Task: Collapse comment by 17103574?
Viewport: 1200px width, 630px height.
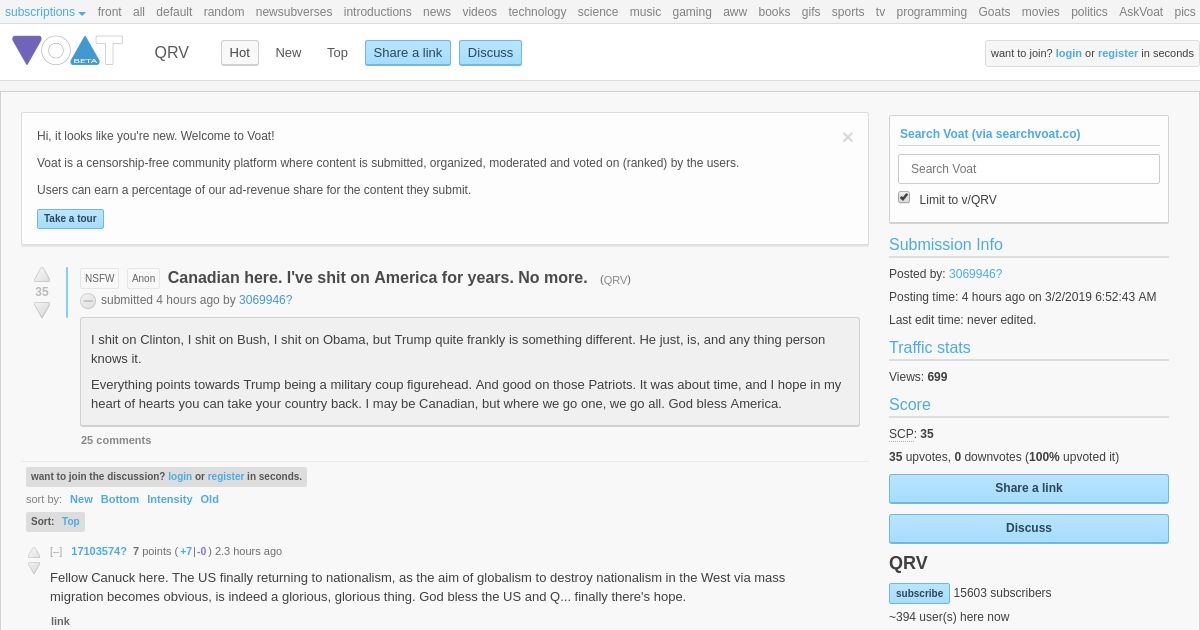Action: pyautogui.click(x=56, y=551)
